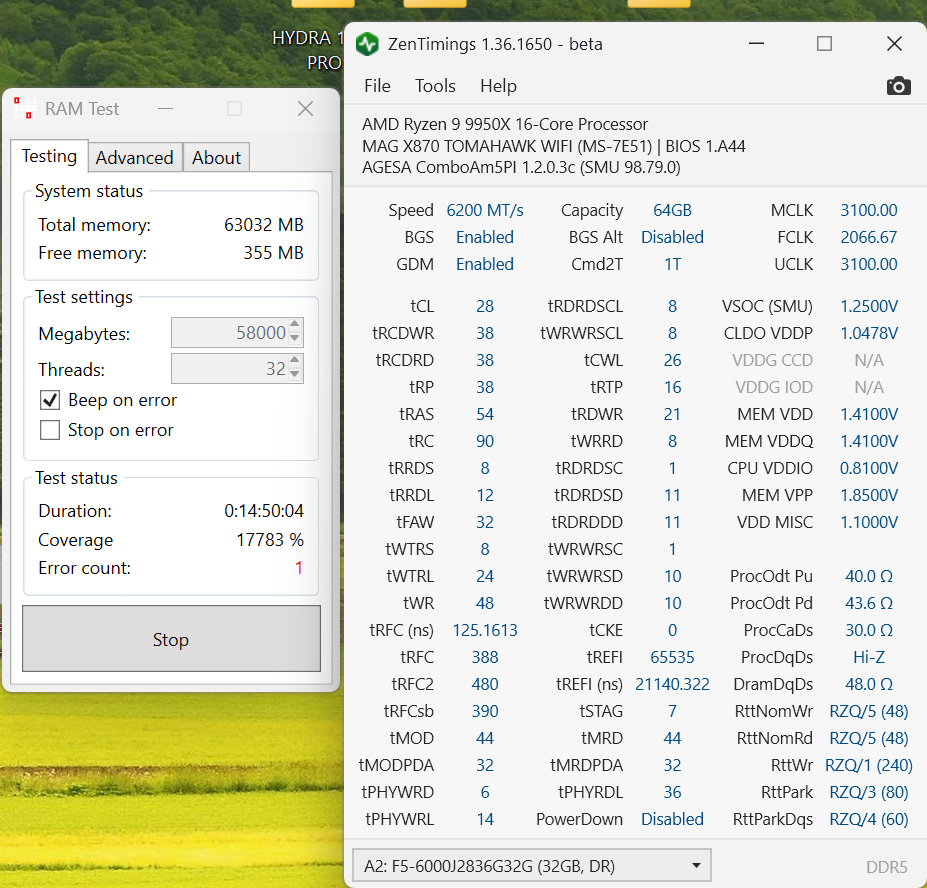
Task: Click the Megabytes stepper up arrow
Action: coord(295,326)
